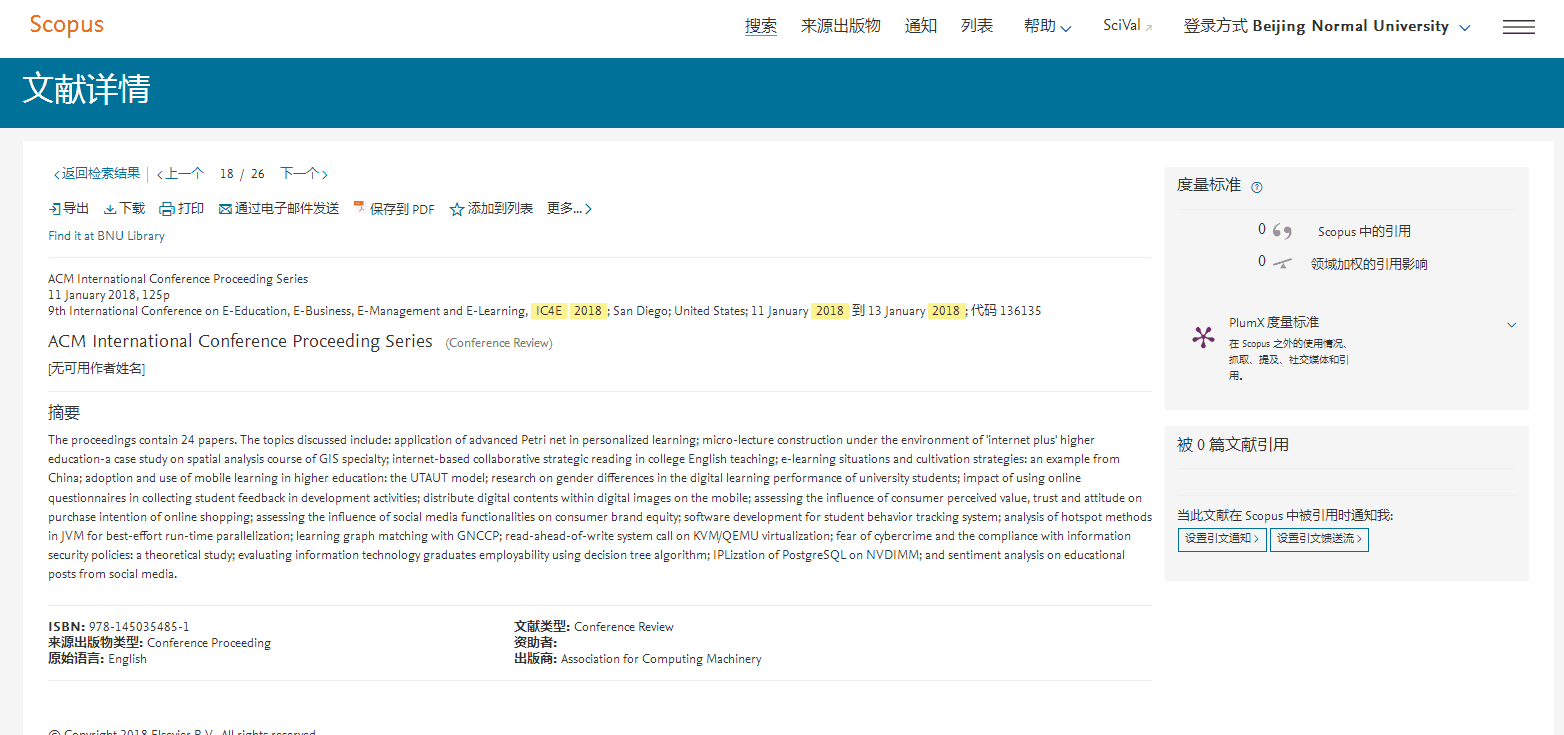Save document with 保存到 PDF
1564x735 pixels.
point(394,209)
